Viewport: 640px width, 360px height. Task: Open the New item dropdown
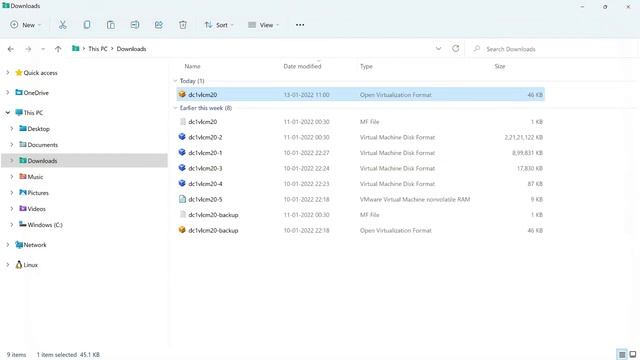pyautogui.click(x=26, y=25)
